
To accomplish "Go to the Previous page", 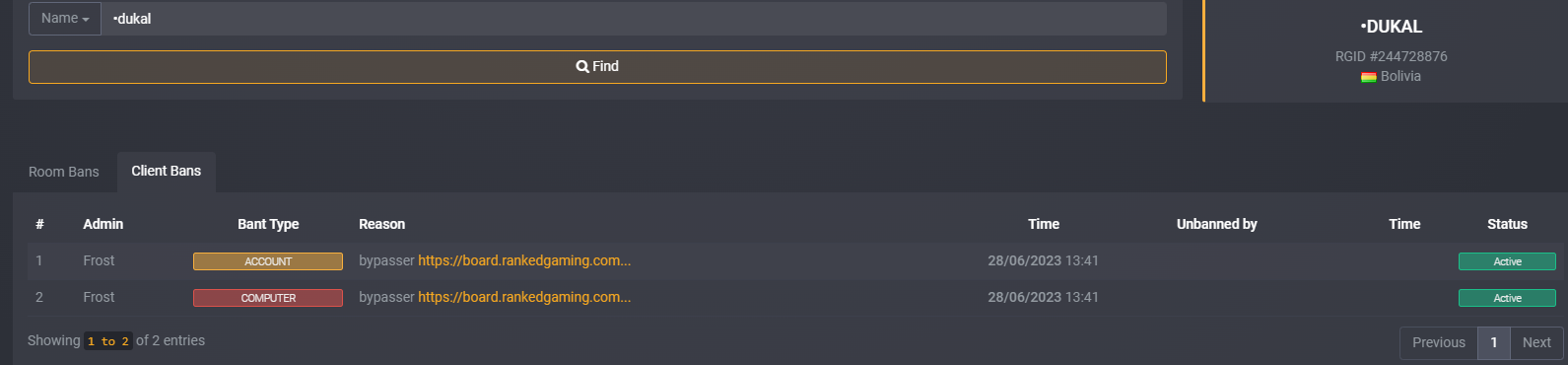I will pos(1439,342).
